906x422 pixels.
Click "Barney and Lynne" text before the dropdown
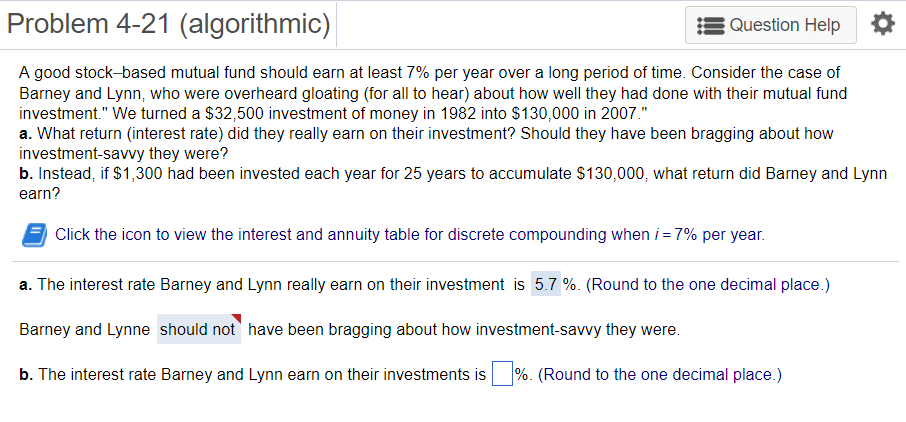pyautogui.click(x=86, y=329)
